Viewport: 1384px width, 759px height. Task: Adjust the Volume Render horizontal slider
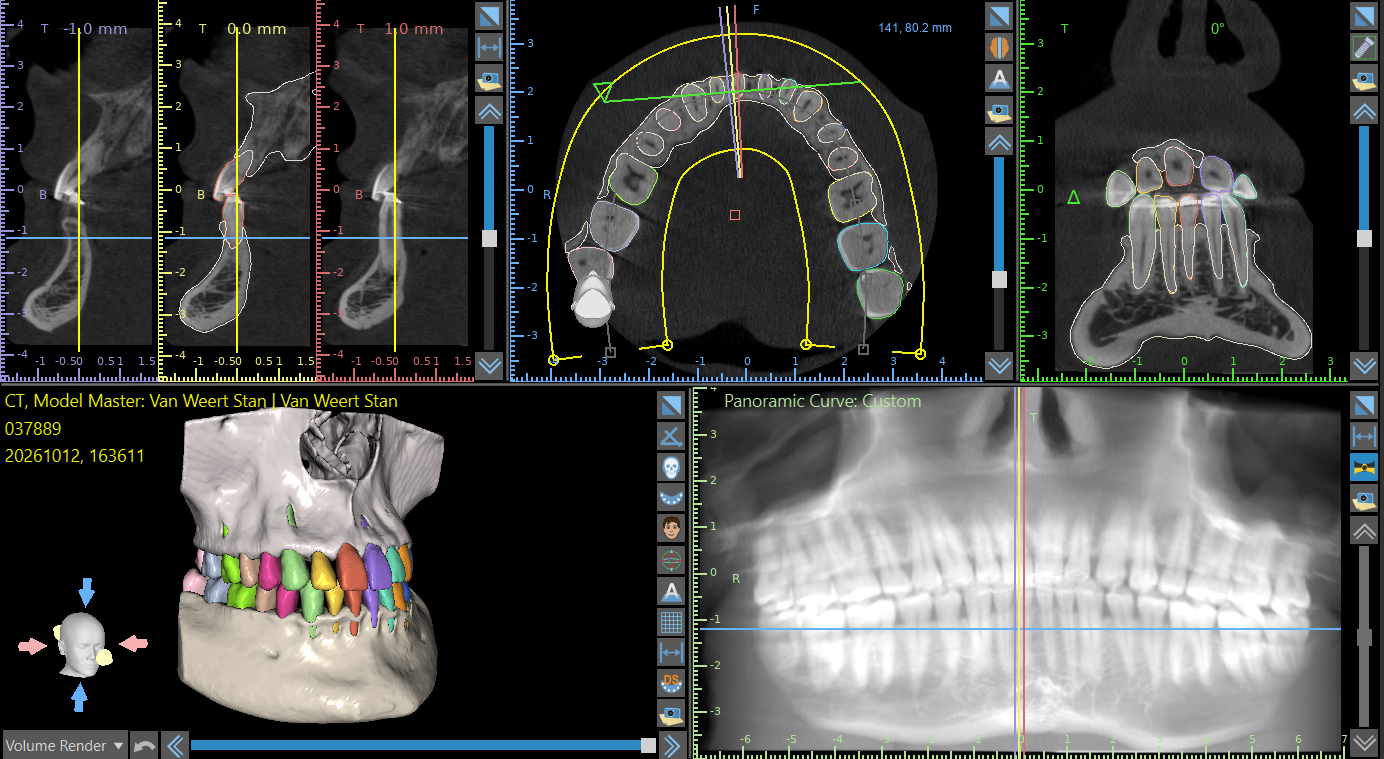(x=648, y=745)
